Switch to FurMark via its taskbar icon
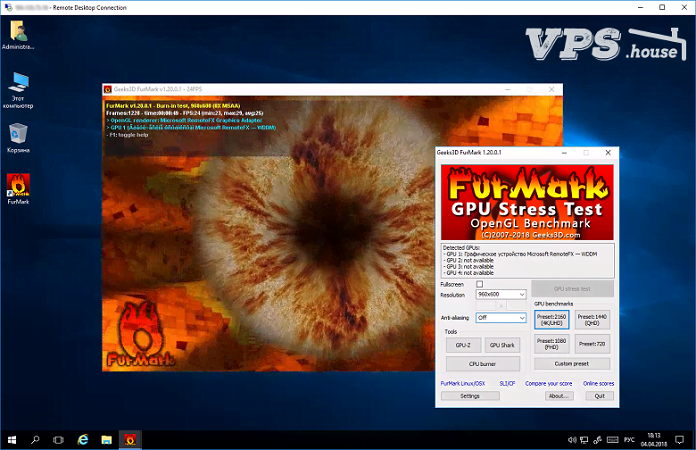Viewport: 696px width, 450px height. click(130, 438)
